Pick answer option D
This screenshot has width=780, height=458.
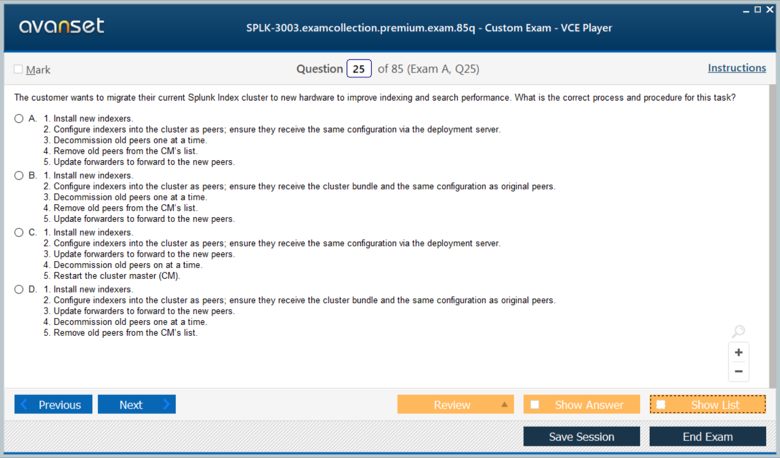(19, 289)
